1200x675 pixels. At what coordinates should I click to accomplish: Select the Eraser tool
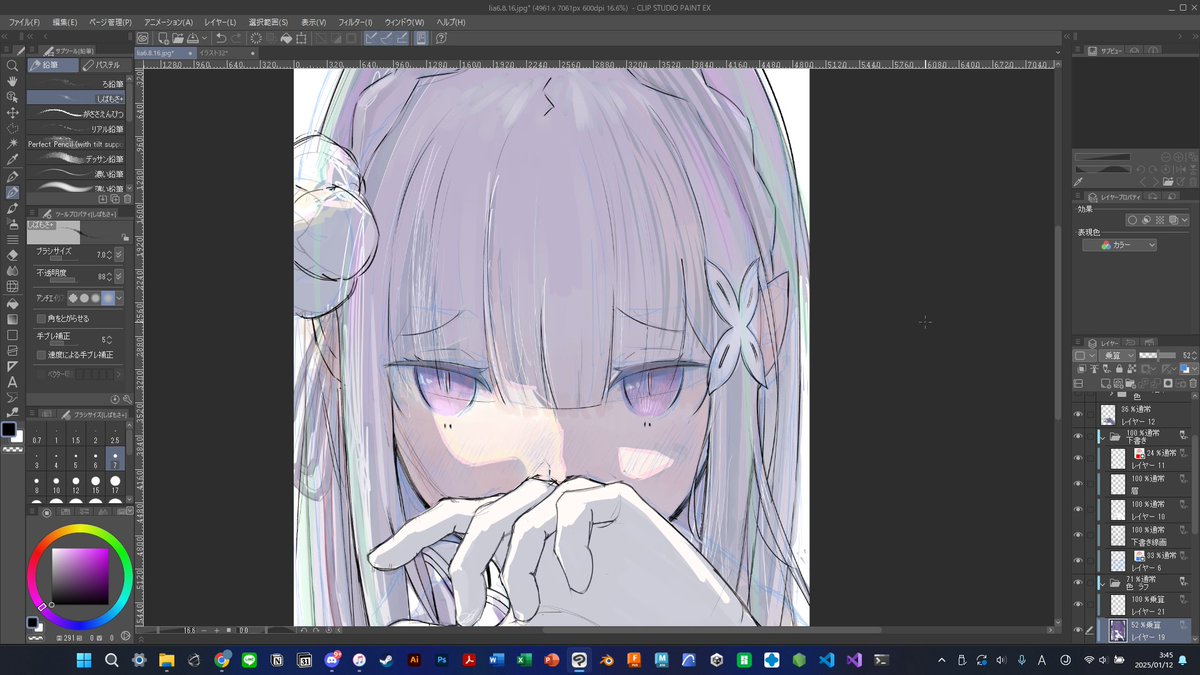(12, 255)
